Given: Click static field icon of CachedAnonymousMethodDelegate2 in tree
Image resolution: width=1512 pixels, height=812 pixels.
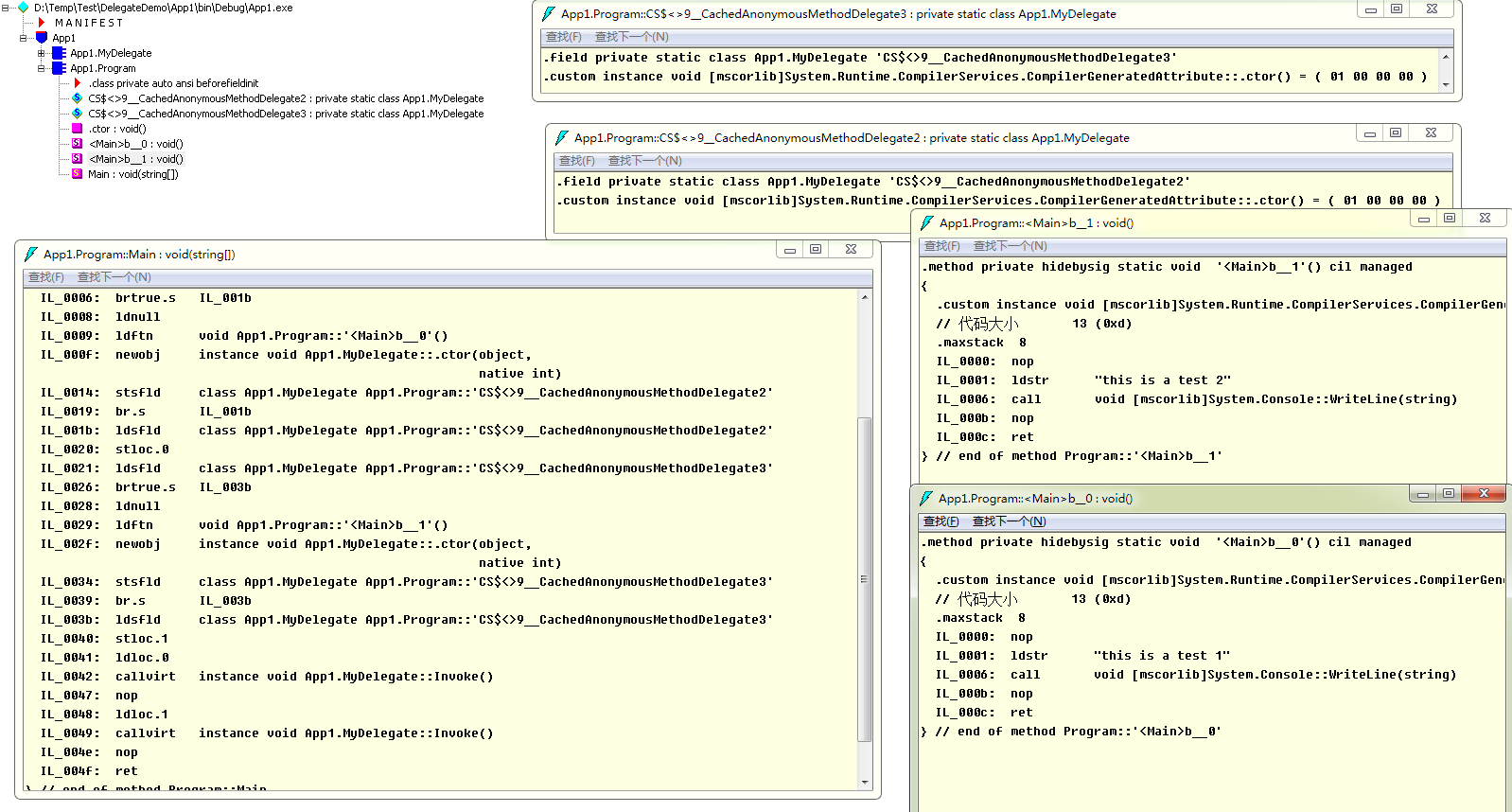Looking at the screenshot, I should 78,98.
